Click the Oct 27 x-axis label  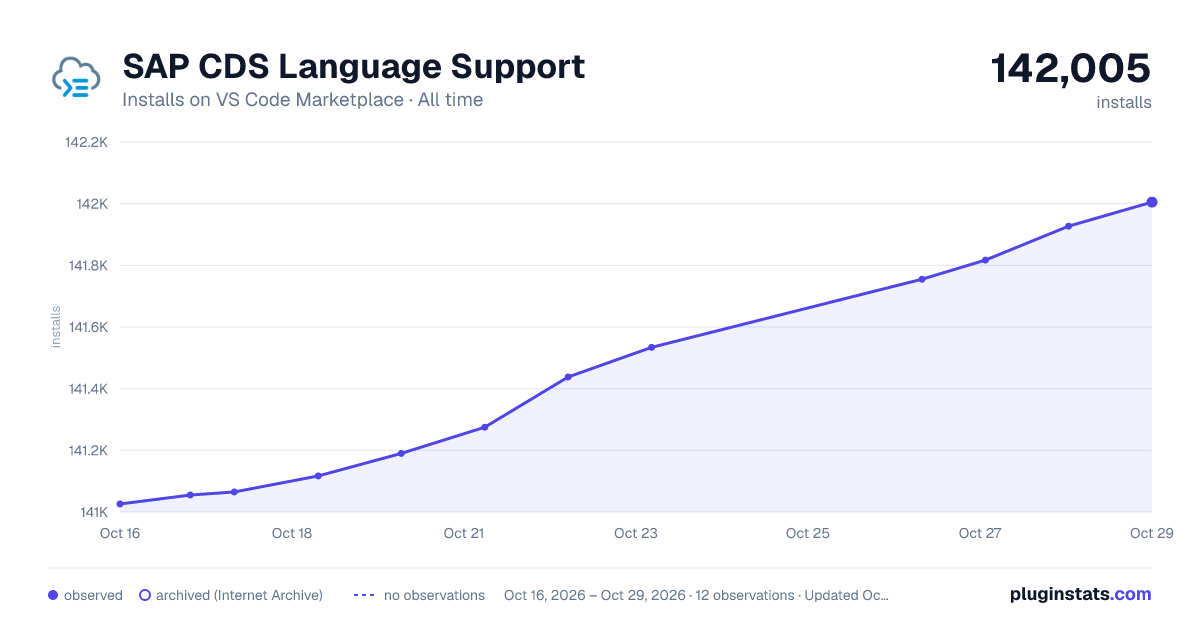[x=980, y=533]
